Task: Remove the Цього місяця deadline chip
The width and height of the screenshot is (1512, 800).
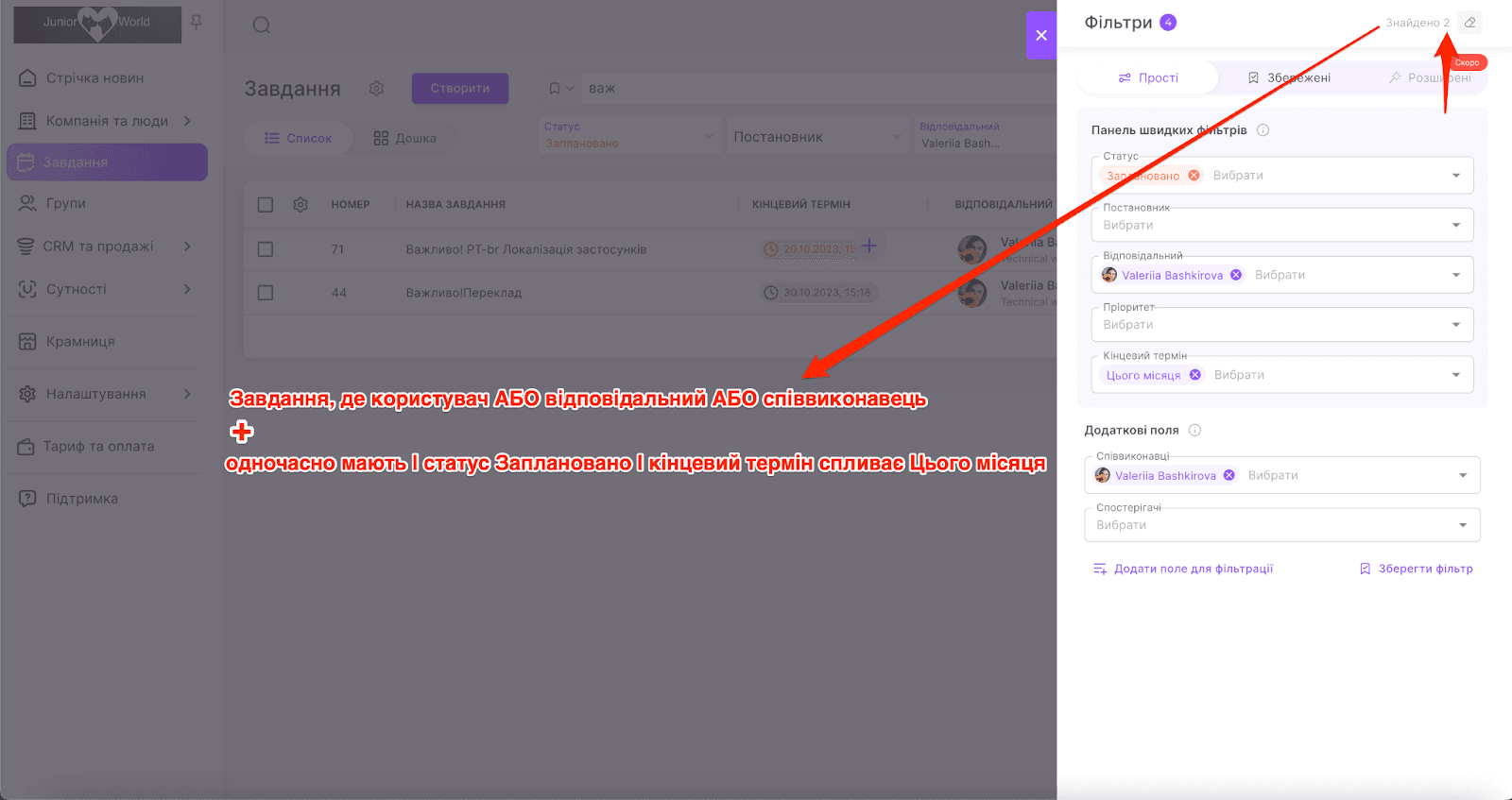Action: (1195, 375)
